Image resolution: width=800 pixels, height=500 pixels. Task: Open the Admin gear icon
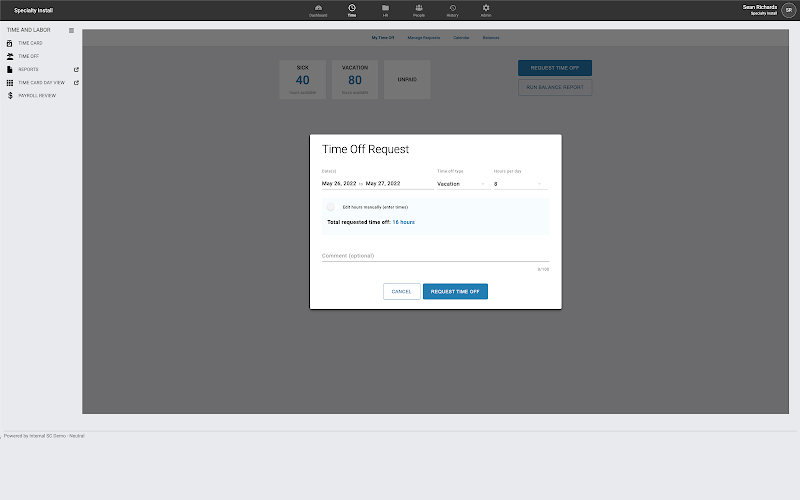(x=486, y=10)
